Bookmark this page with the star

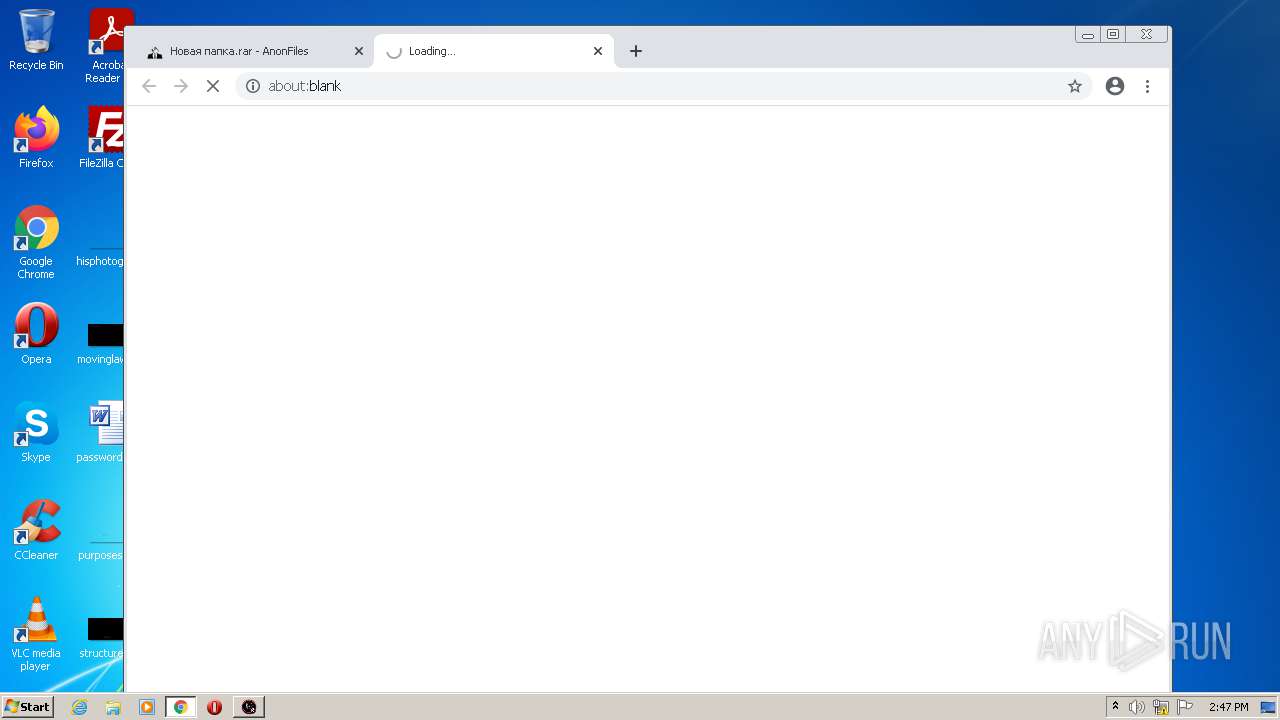(x=1075, y=86)
